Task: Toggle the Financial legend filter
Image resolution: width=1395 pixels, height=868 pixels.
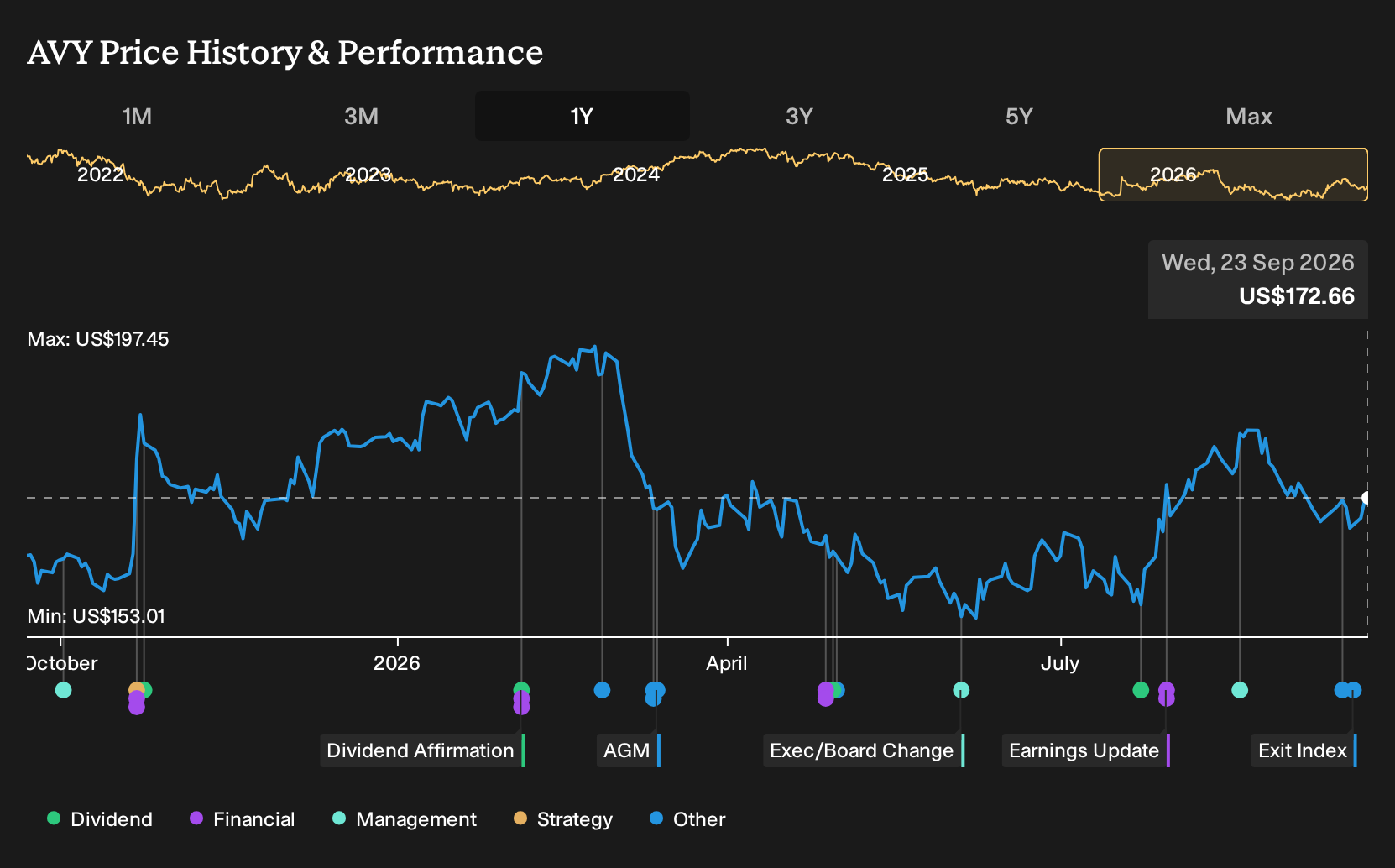Action: tap(242, 819)
